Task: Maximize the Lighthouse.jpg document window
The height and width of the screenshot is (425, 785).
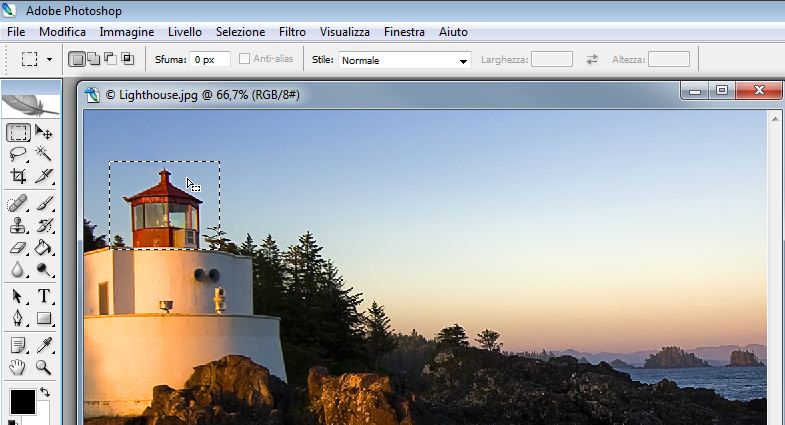Action: (722, 91)
